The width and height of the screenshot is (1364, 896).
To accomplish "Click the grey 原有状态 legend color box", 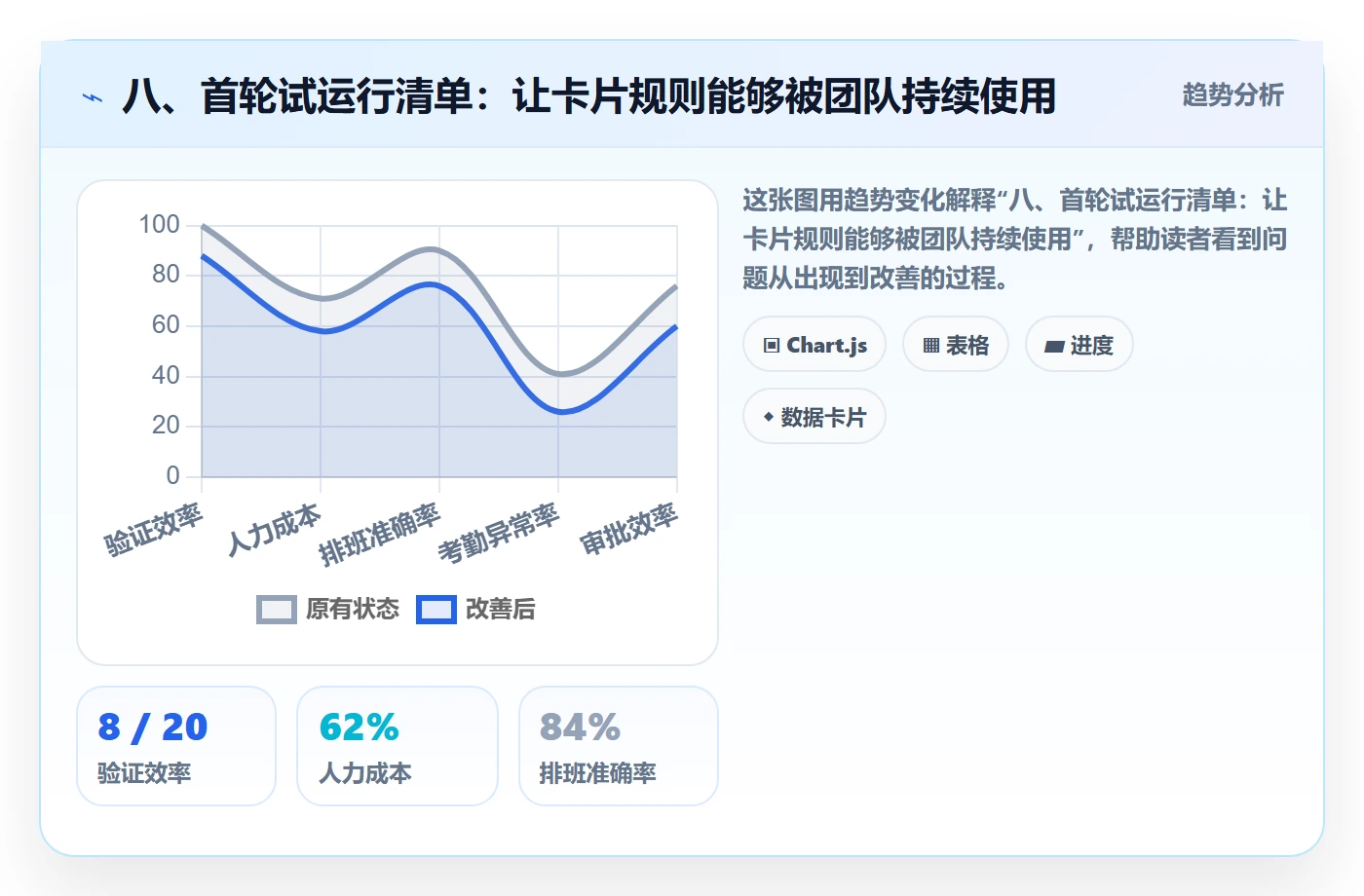I will pos(277,610).
